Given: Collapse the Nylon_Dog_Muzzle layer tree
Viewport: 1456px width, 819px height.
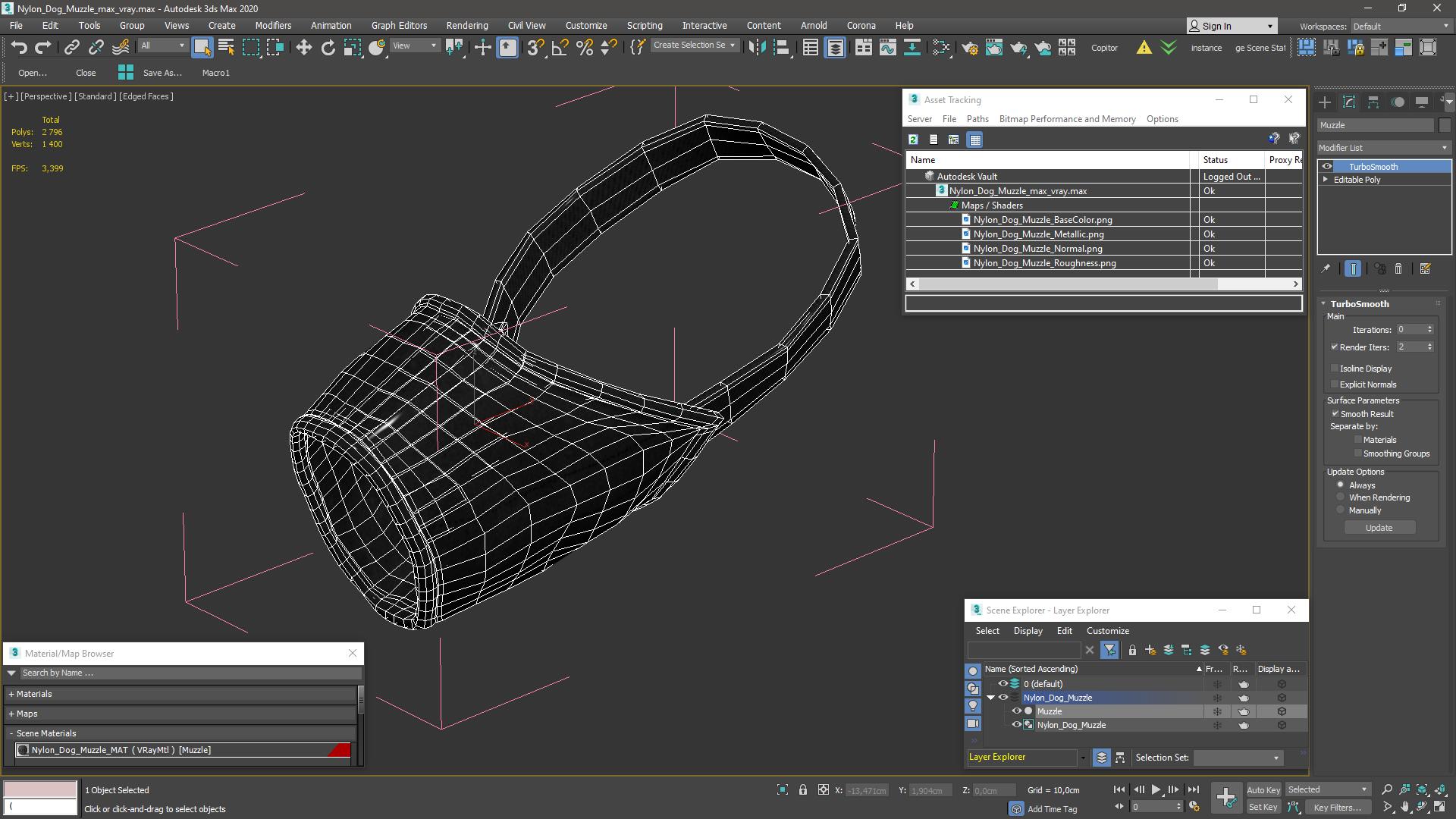Looking at the screenshot, I should [991, 698].
